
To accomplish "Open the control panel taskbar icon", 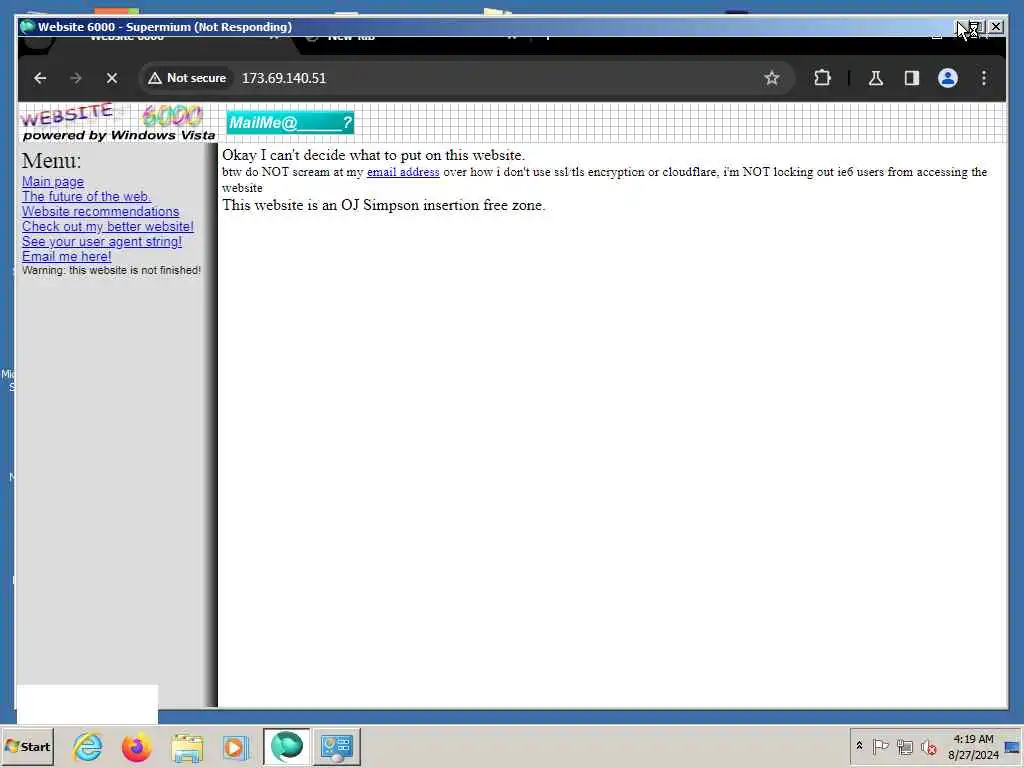I will click(x=337, y=746).
